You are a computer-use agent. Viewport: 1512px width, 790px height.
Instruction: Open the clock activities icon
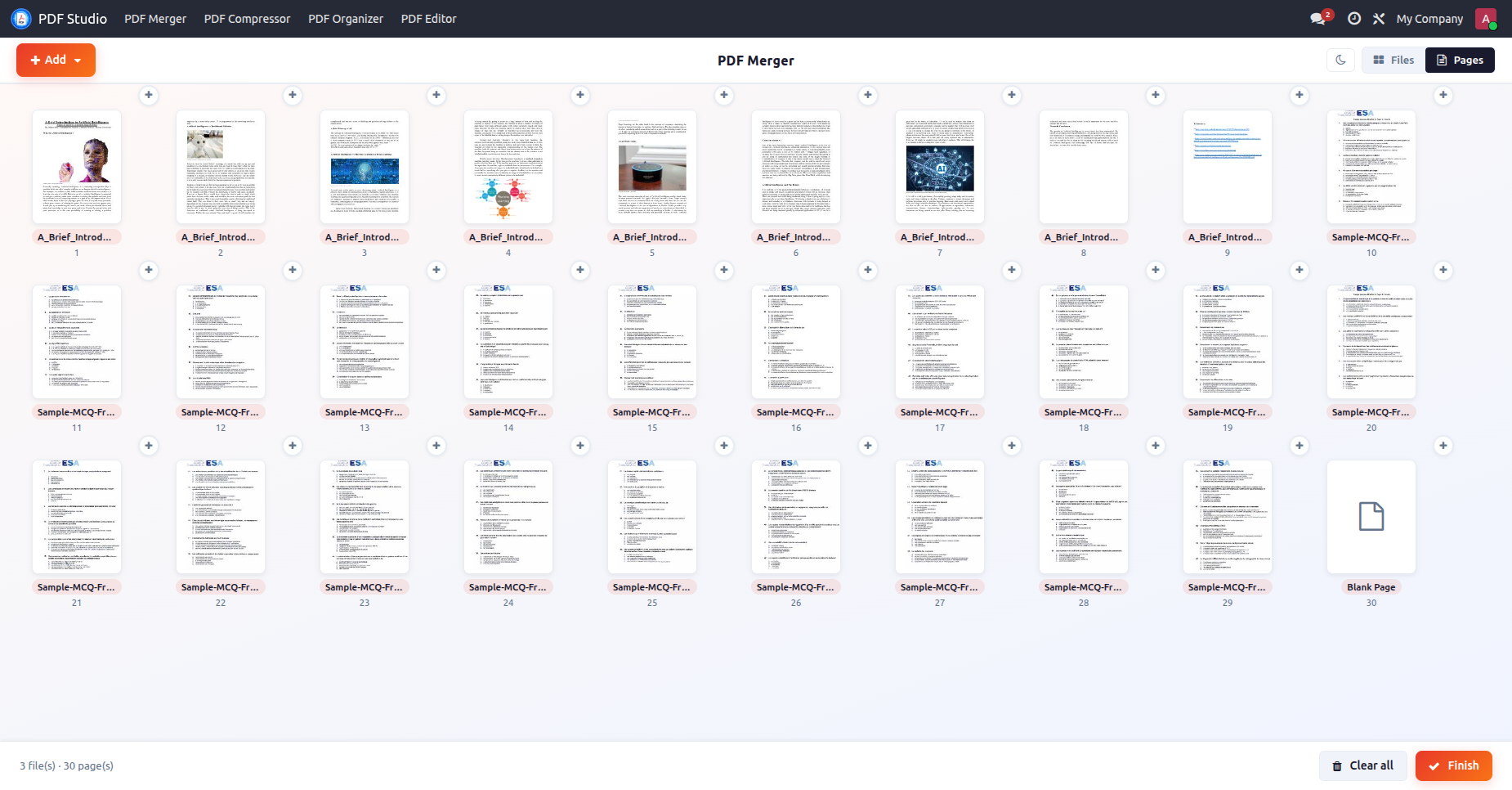[1354, 18]
